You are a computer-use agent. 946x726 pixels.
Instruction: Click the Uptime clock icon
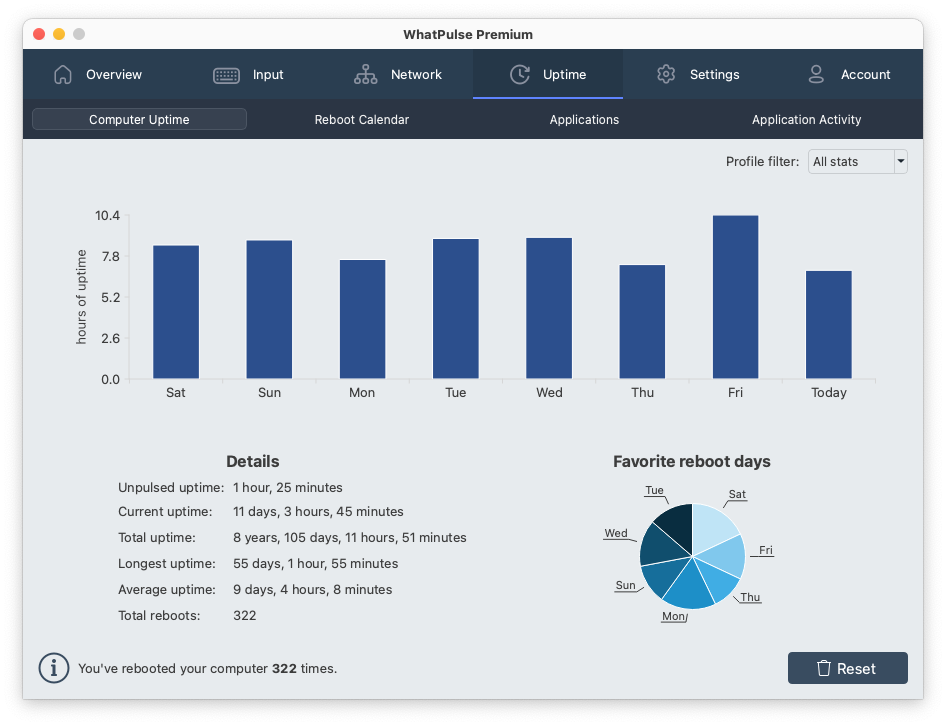(x=519, y=74)
